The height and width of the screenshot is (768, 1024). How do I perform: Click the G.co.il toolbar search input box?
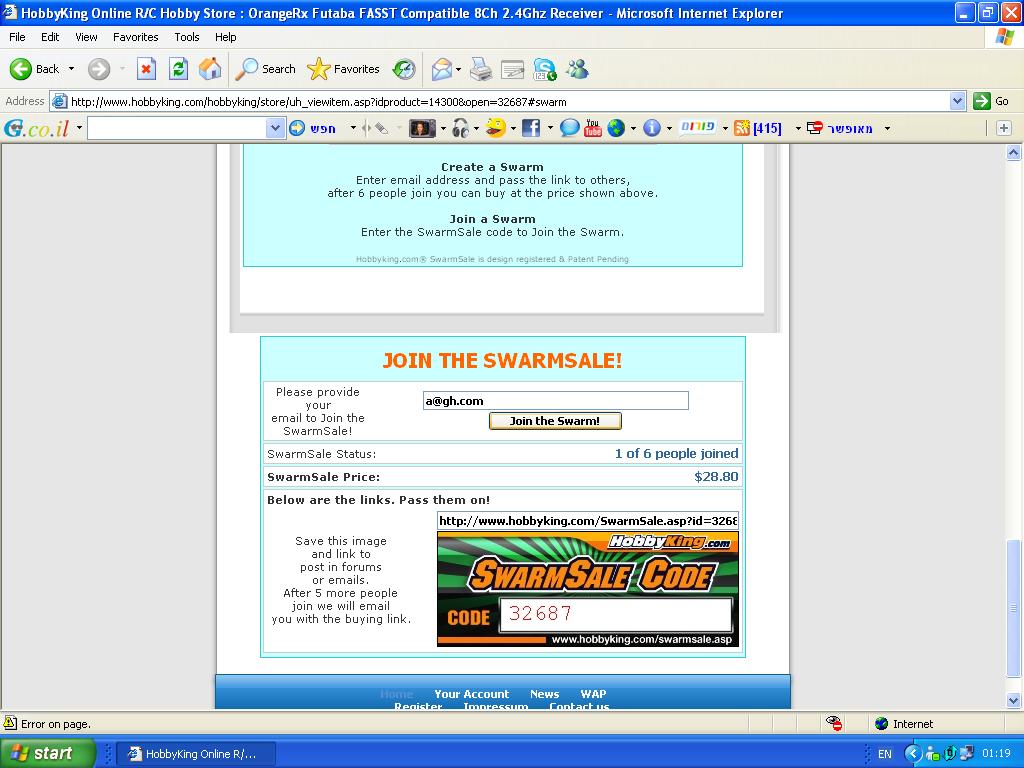(177, 128)
